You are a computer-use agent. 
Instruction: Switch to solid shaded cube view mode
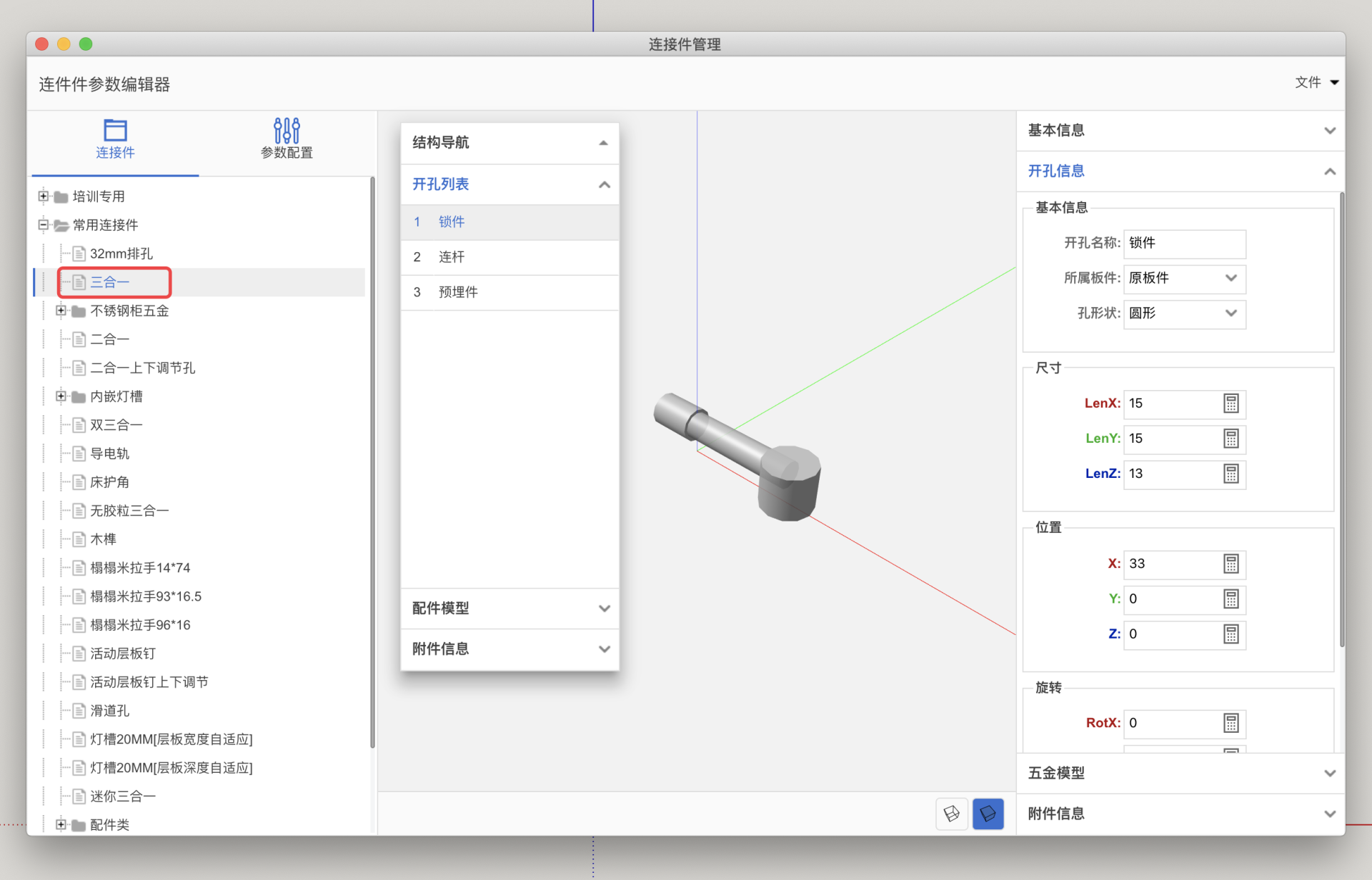tap(988, 814)
